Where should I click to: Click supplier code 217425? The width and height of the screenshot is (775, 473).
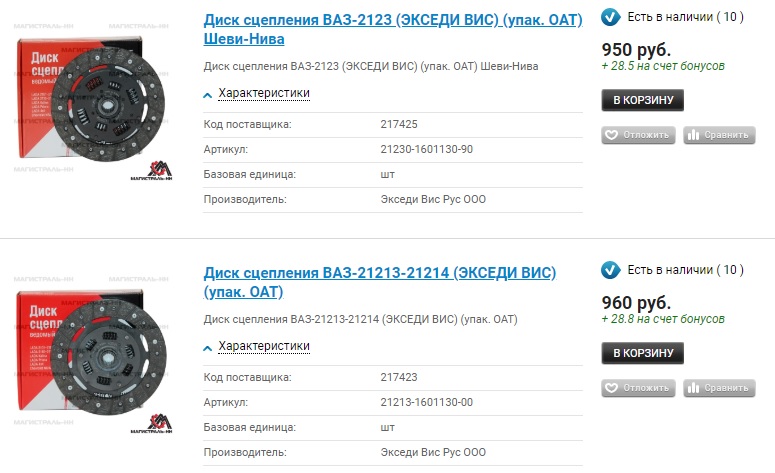[399, 125]
